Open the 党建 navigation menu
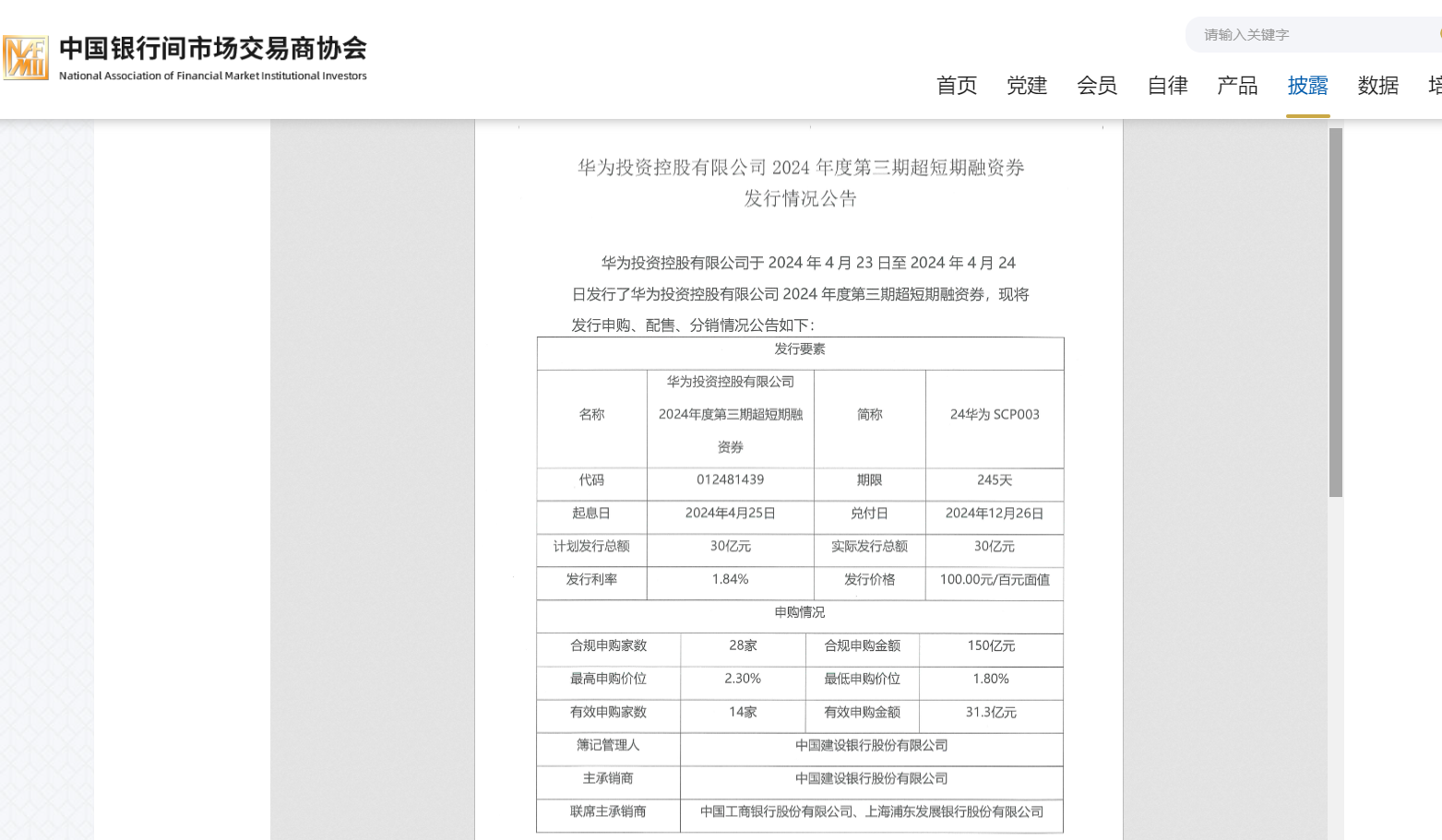Image resolution: width=1442 pixels, height=840 pixels. 1027,86
